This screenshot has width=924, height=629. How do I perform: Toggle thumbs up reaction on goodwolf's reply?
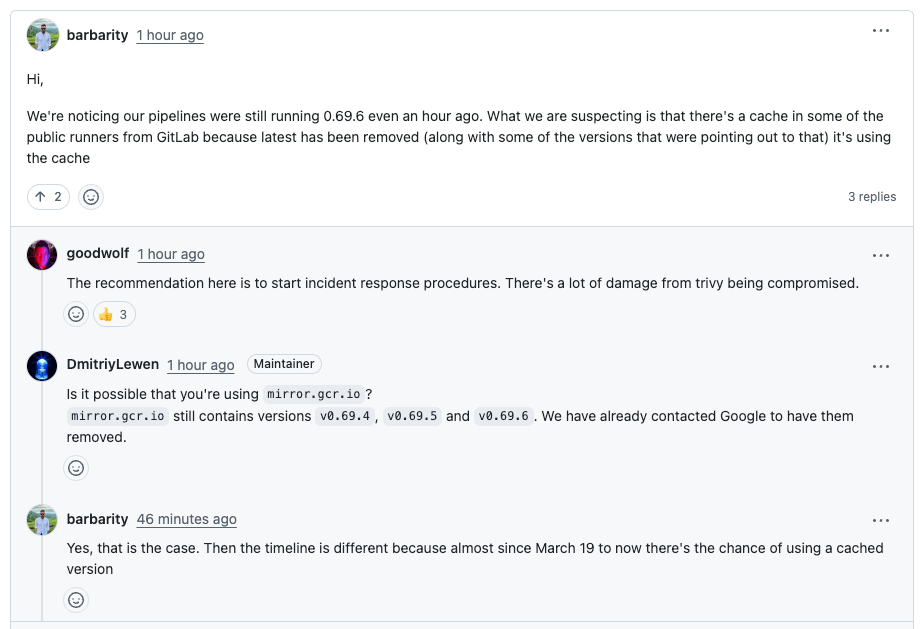click(x=114, y=315)
